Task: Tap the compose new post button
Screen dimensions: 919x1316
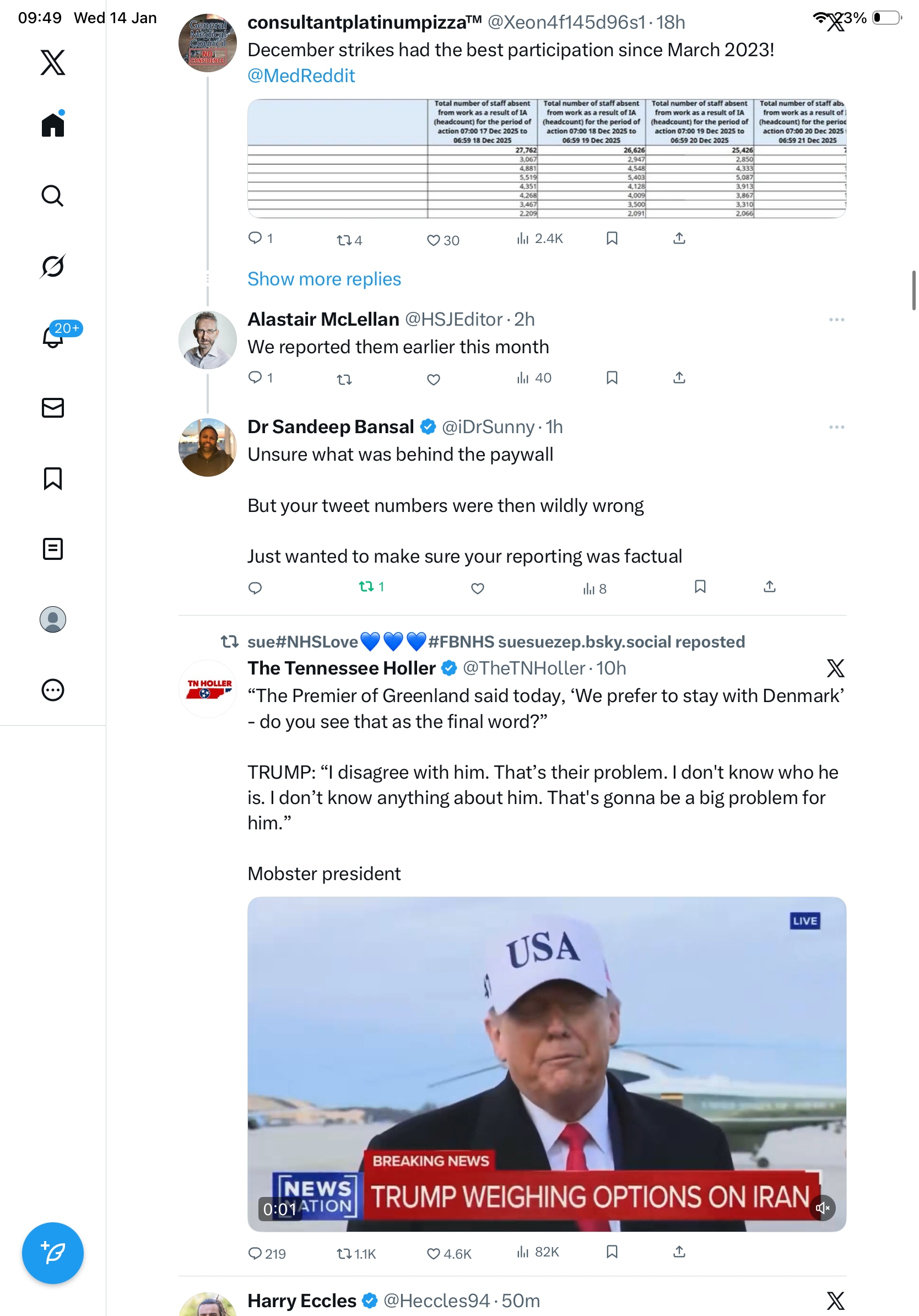Action: click(x=53, y=1253)
